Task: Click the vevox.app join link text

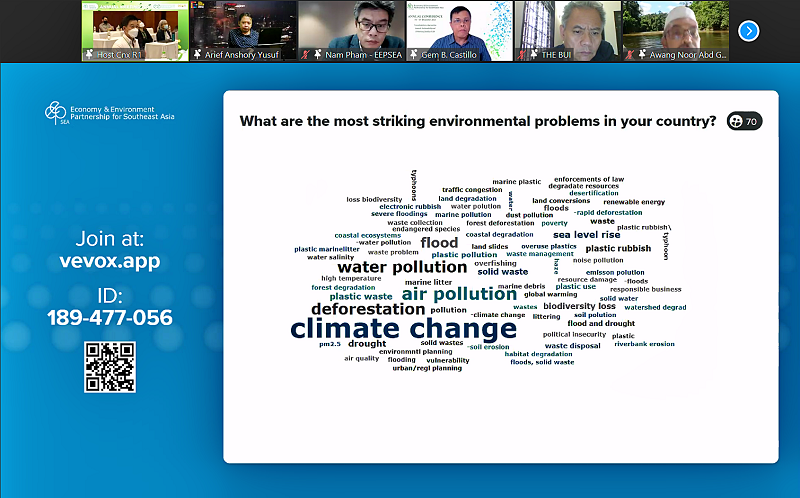Action: [x=110, y=262]
